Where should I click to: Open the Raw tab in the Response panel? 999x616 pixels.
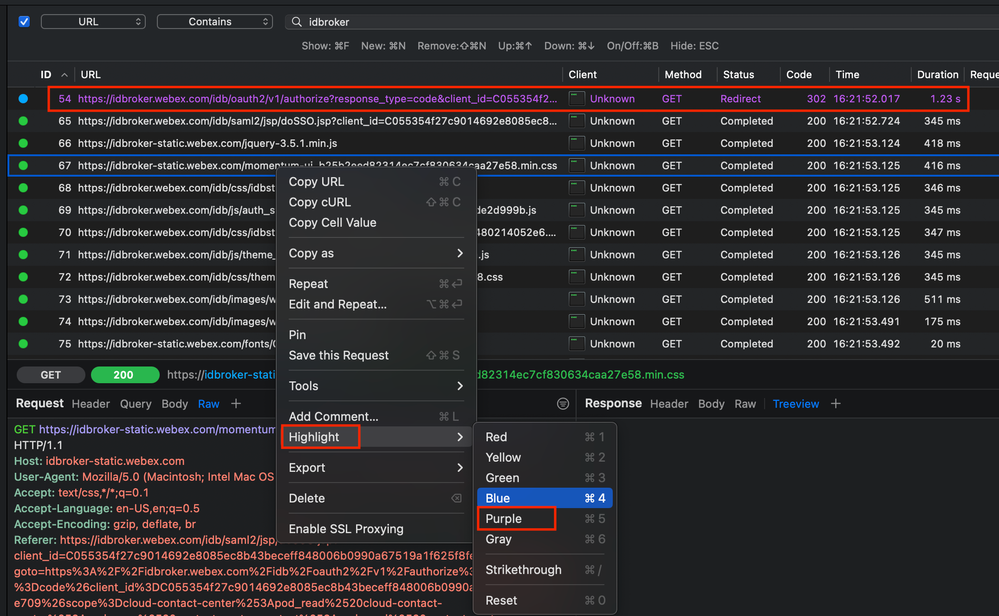[745, 404]
